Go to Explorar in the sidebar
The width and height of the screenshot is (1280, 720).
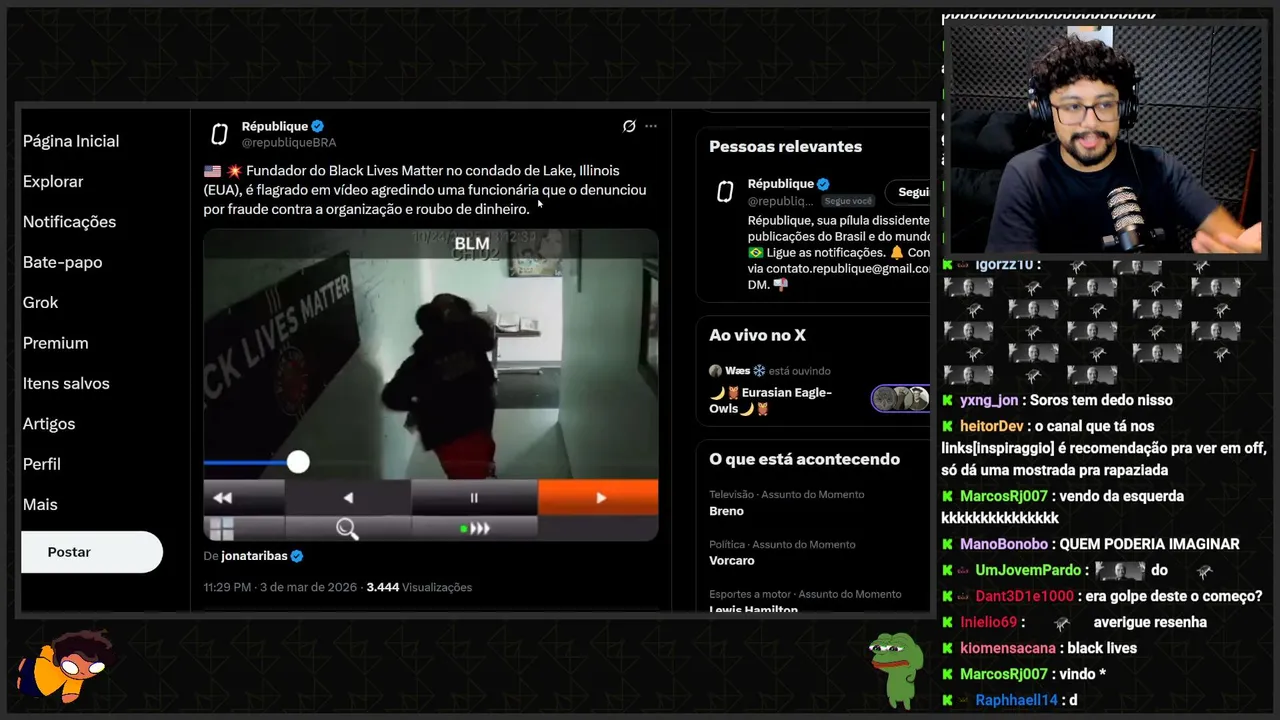click(53, 181)
